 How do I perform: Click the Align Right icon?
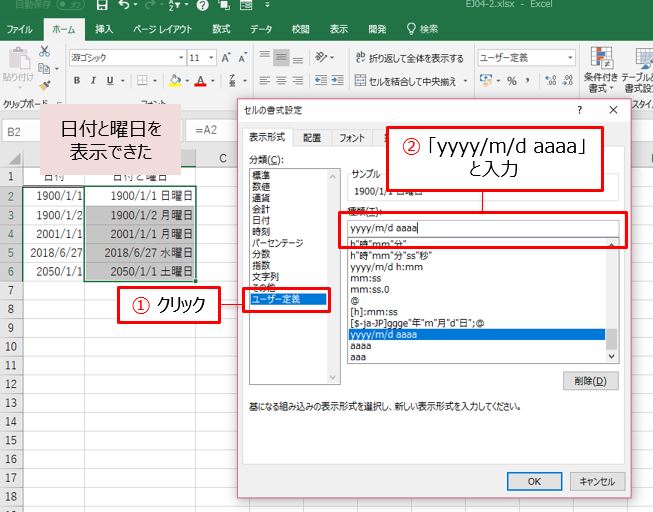pos(297,80)
